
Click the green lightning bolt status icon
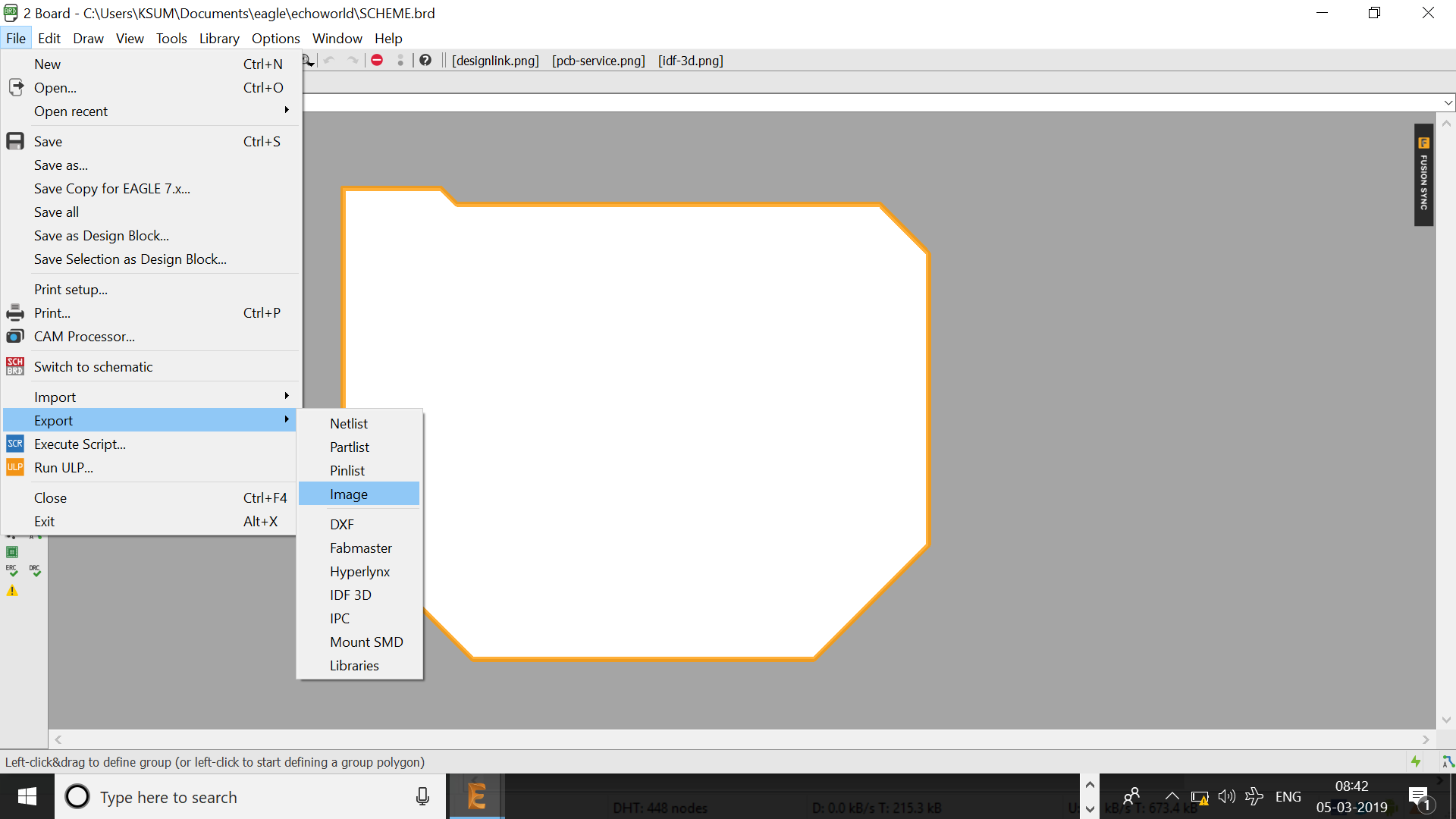click(1416, 761)
